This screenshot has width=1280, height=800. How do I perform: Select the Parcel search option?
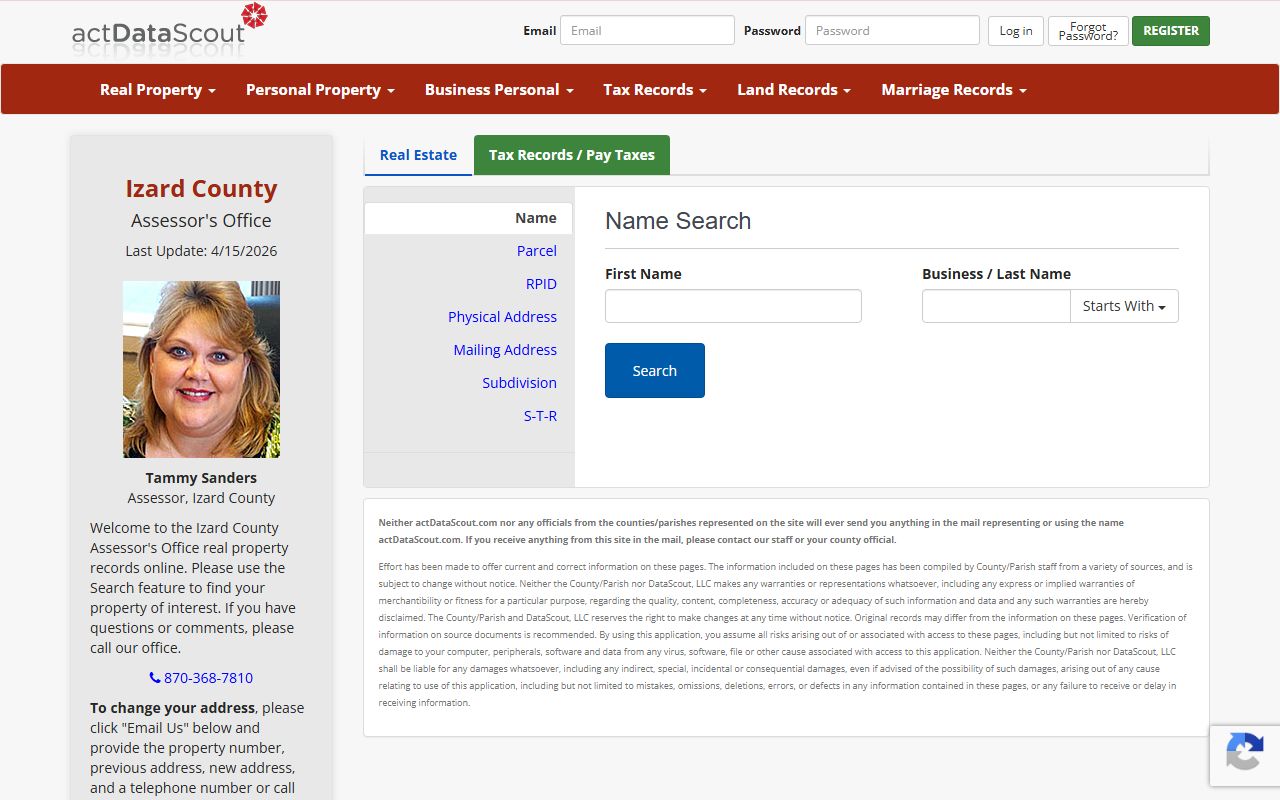pyautogui.click(x=537, y=251)
